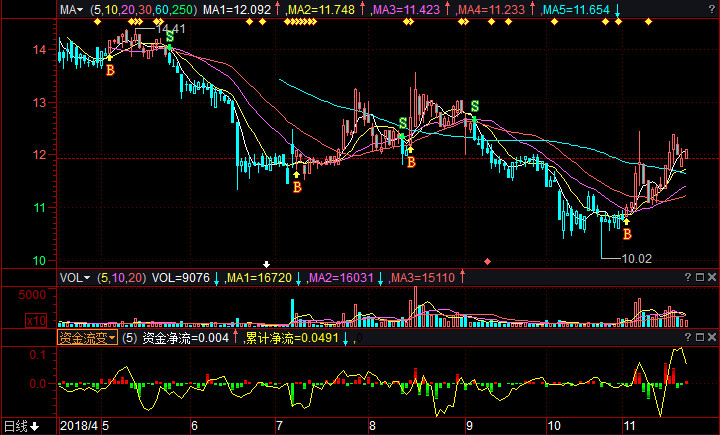Click the 14.41 high price label
Image resolution: width=720 pixels, height=435 pixels.
(170, 28)
